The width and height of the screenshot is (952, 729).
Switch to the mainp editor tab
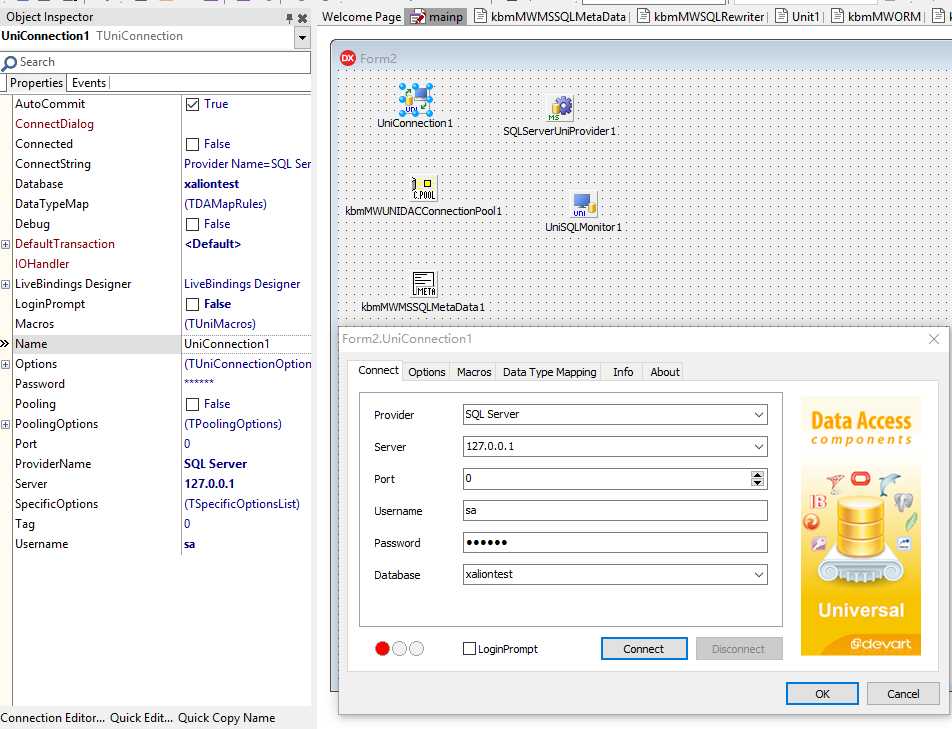click(437, 17)
